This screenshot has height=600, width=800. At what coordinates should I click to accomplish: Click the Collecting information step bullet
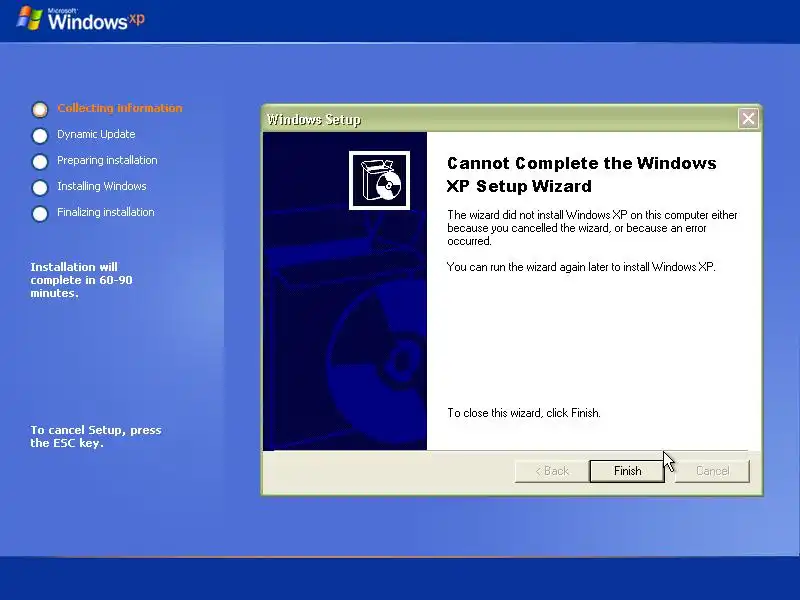(x=40, y=109)
